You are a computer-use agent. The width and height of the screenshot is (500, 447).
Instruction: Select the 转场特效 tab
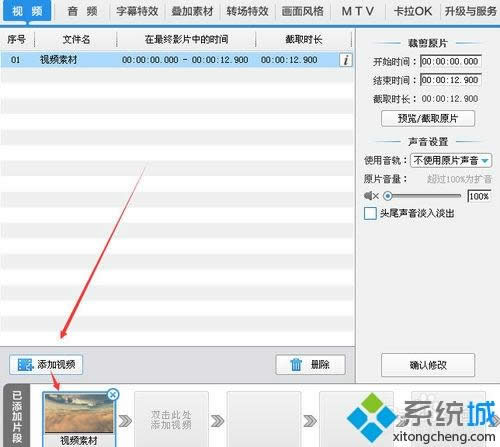coord(247,11)
